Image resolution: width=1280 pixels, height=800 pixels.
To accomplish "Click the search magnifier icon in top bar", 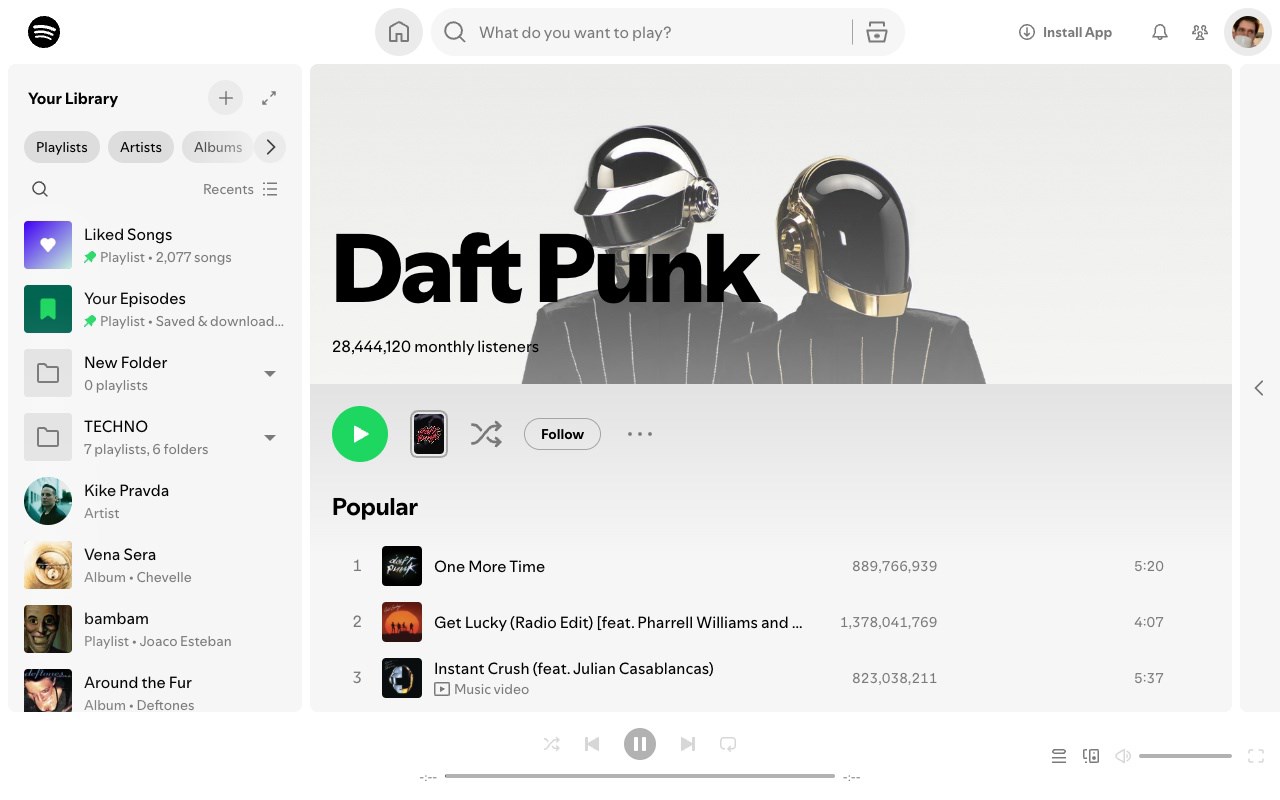I will click(x=455, y=32).
